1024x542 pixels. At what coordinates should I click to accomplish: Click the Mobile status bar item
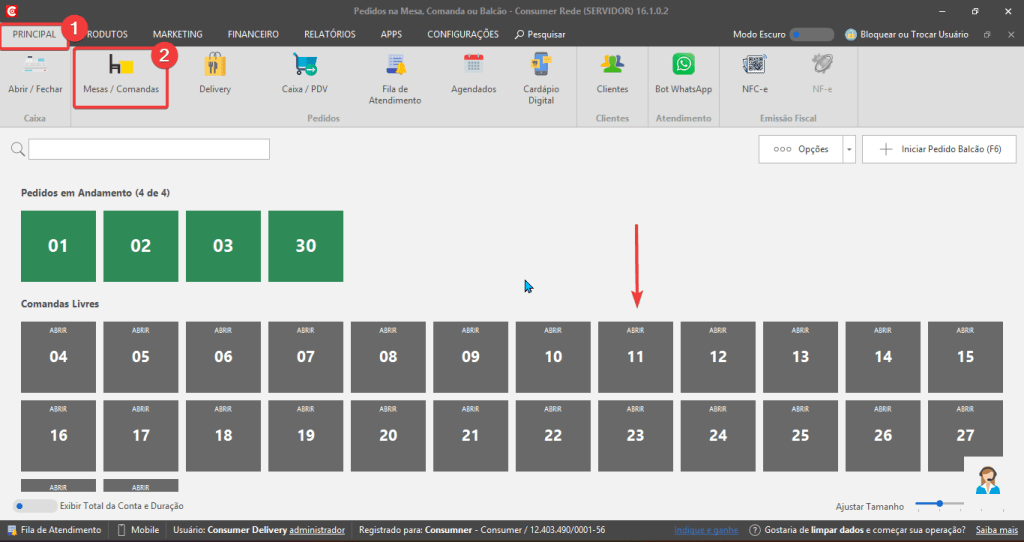138,530
